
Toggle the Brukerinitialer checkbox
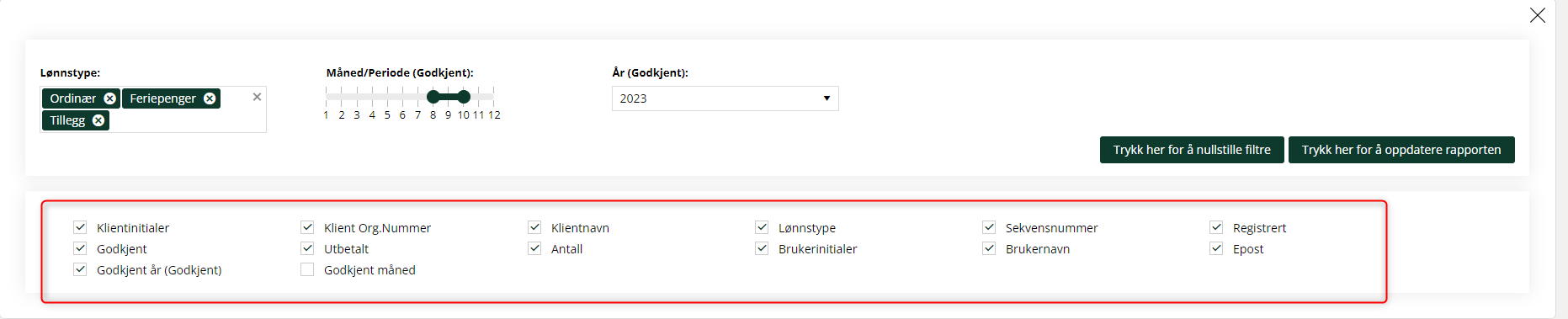(x=762, y=248)
